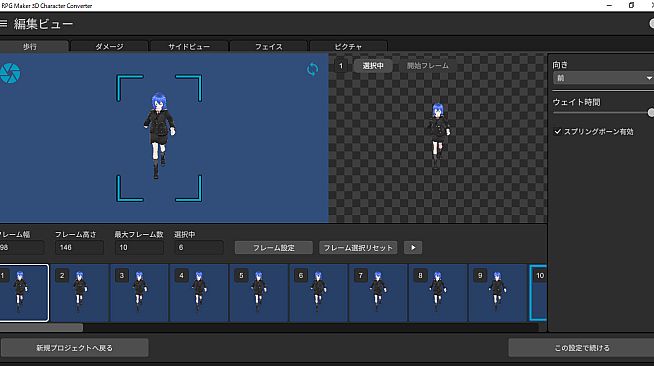Select frame thumbnail 7
The image size is (654, 366).
(378, 293)
